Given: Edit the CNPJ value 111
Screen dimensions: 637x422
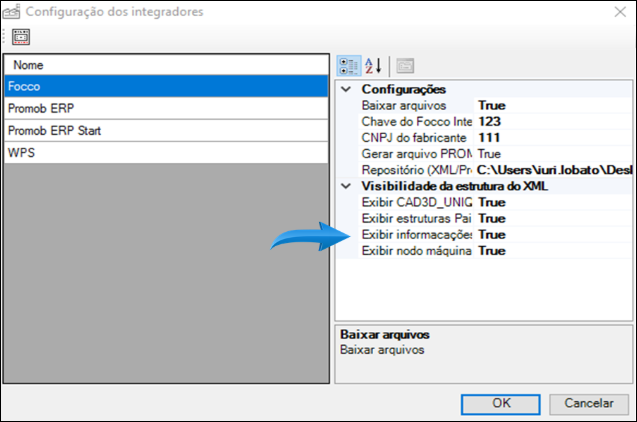Looking at the screenshot, I should (x=552, y=138).
